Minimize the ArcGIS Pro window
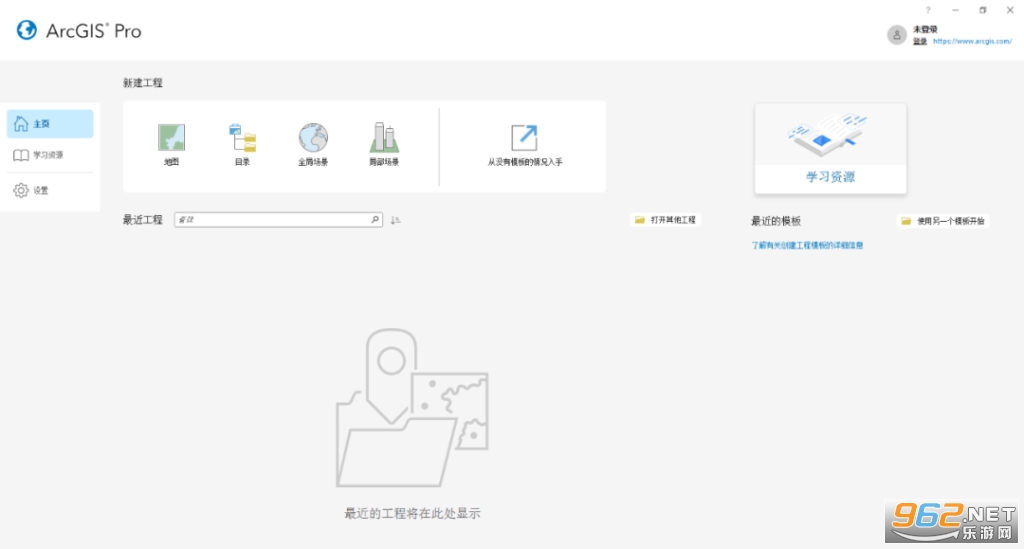1024x549 pixels. click(x=955, y=10)
